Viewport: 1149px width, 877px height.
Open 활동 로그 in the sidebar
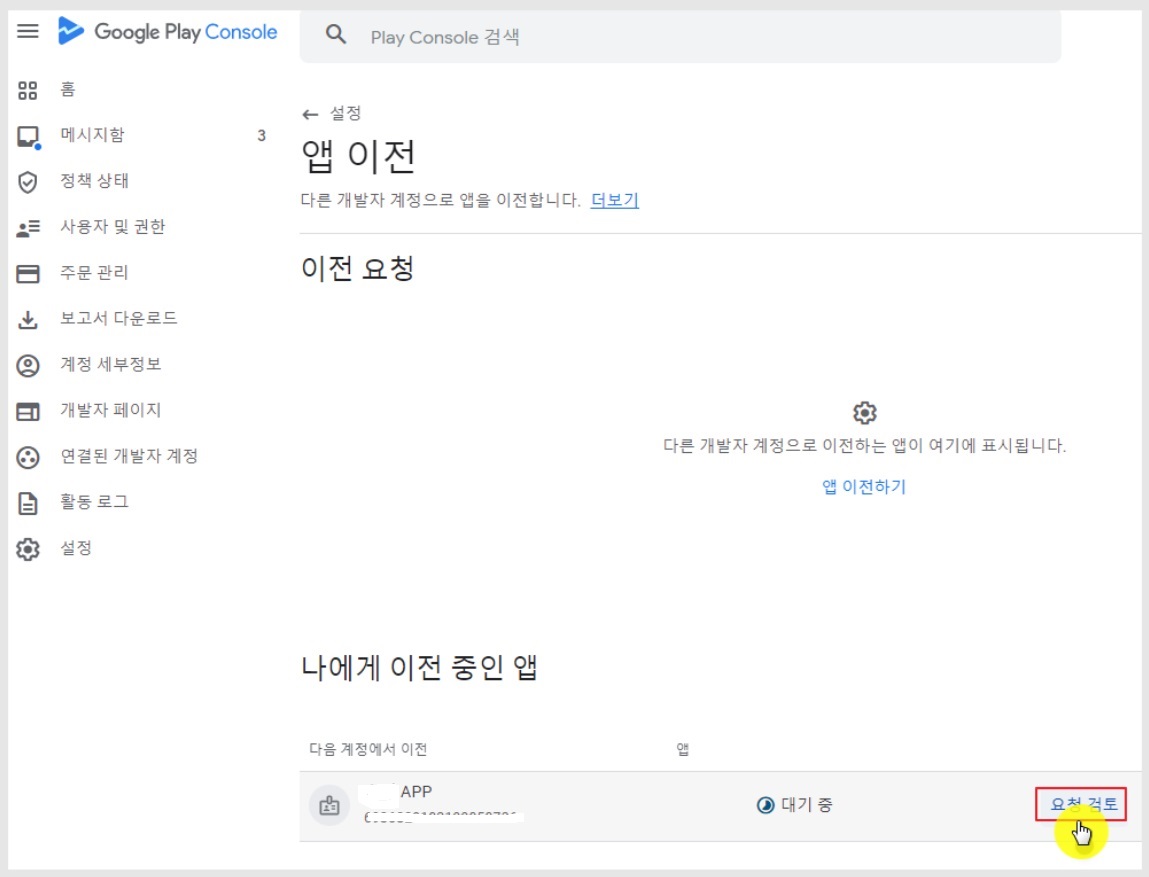coord(95,502)
